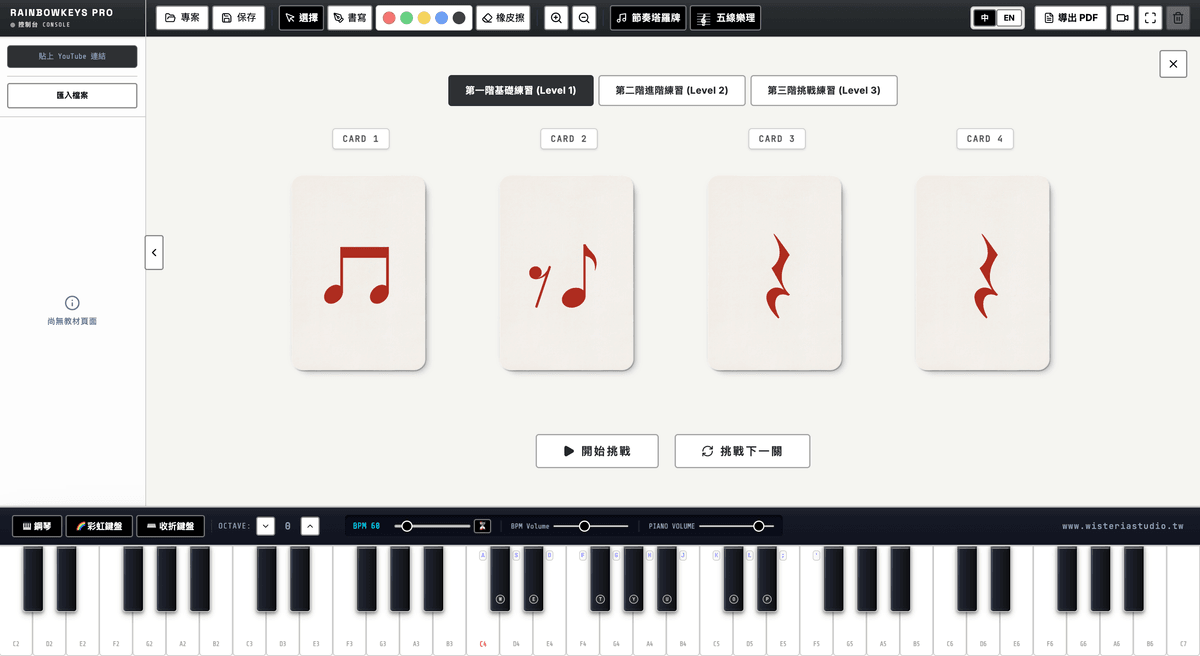This screenshot has width=1200, height=656.
Task: Click the start challenge (開始挑戰) button
Action: pyautogui.click(x=597, y=451)
